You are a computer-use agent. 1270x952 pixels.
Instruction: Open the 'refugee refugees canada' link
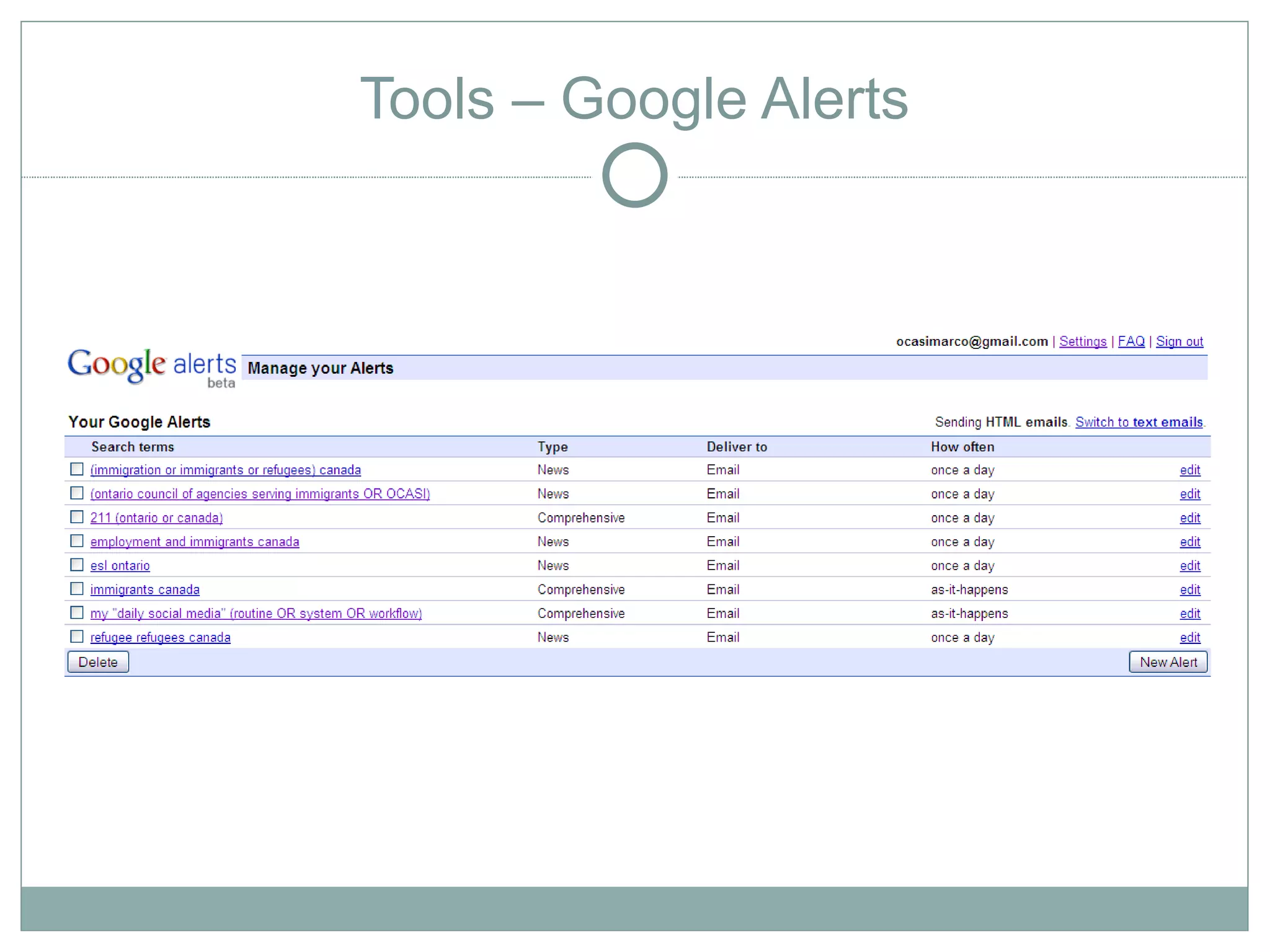[161, 638]
